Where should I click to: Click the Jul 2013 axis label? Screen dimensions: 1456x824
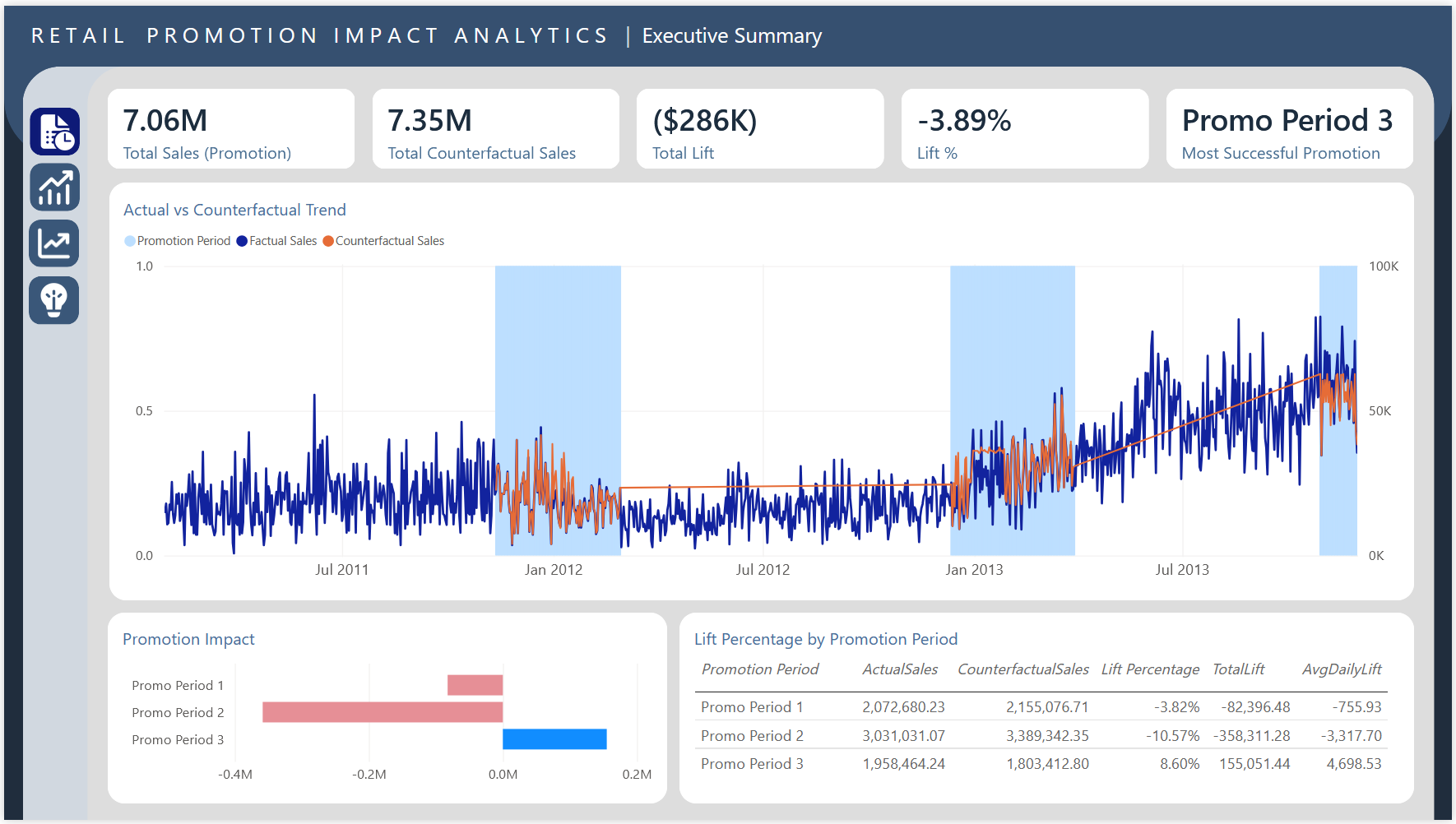pos(1182,570)
